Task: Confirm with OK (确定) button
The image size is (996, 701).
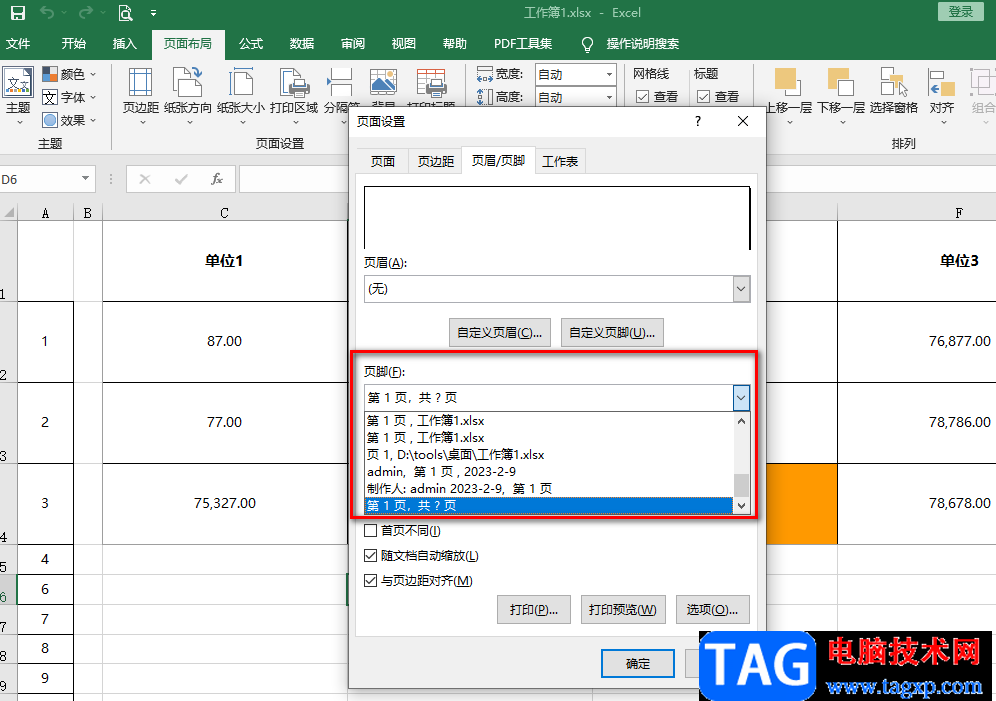Action: click(x=638, y=664)
